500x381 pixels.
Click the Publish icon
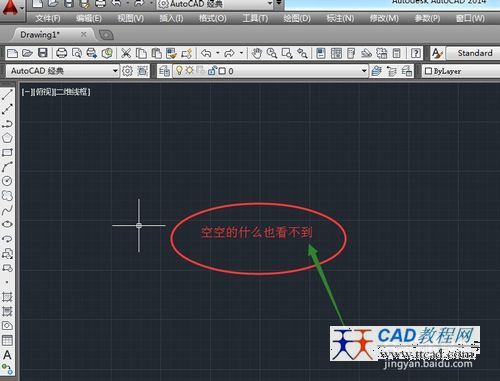click(92, 53)
